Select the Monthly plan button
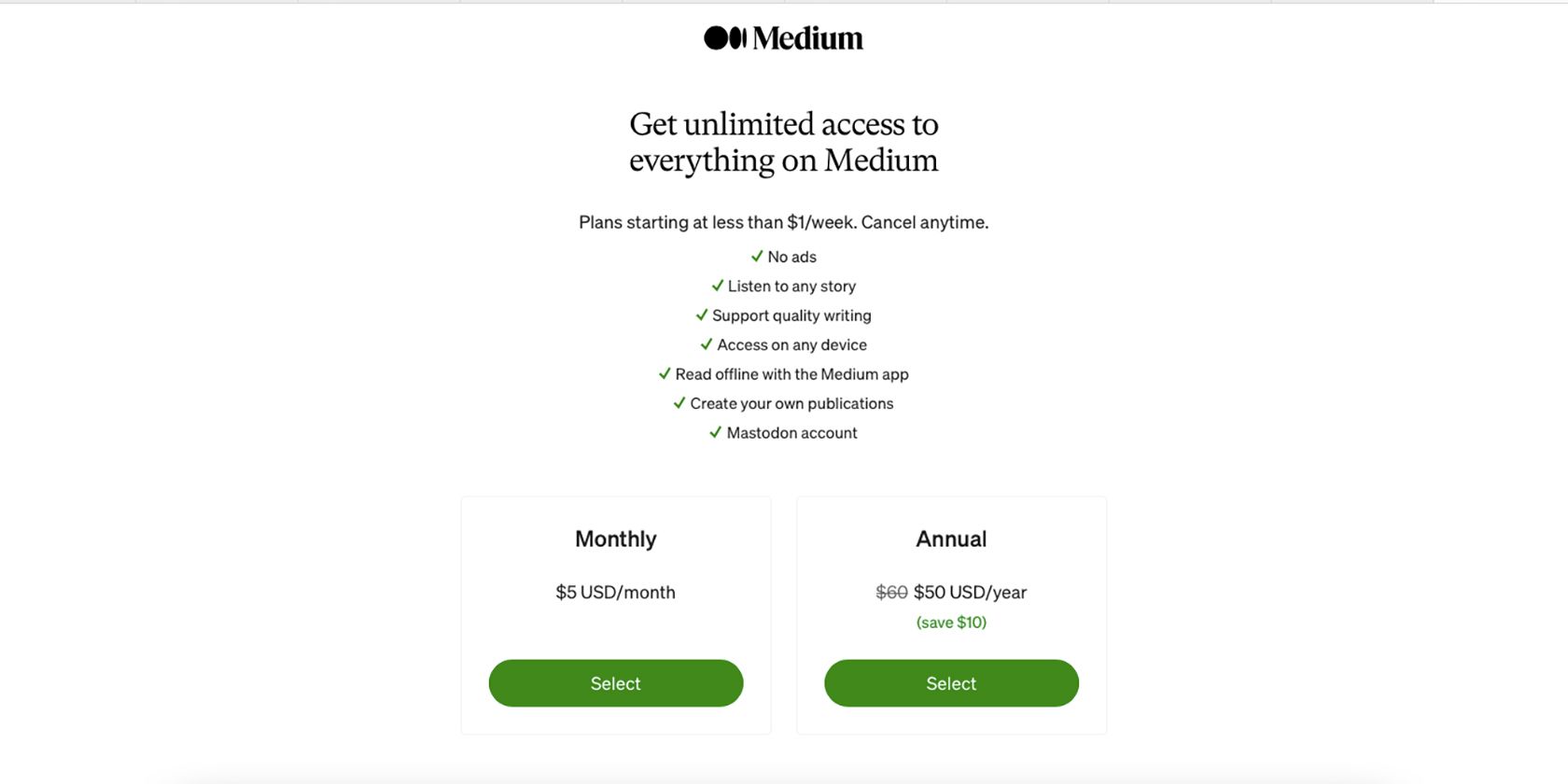This screenshot has width=1568, height=784. (x=615, y=682)
